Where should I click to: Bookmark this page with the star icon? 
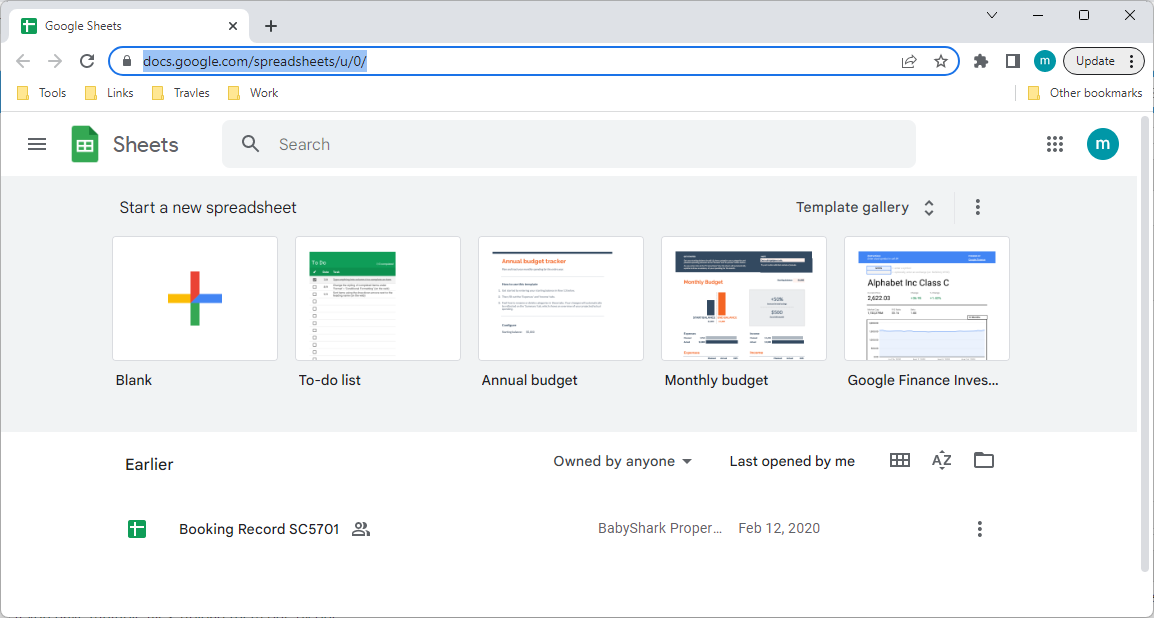[941, 61]
